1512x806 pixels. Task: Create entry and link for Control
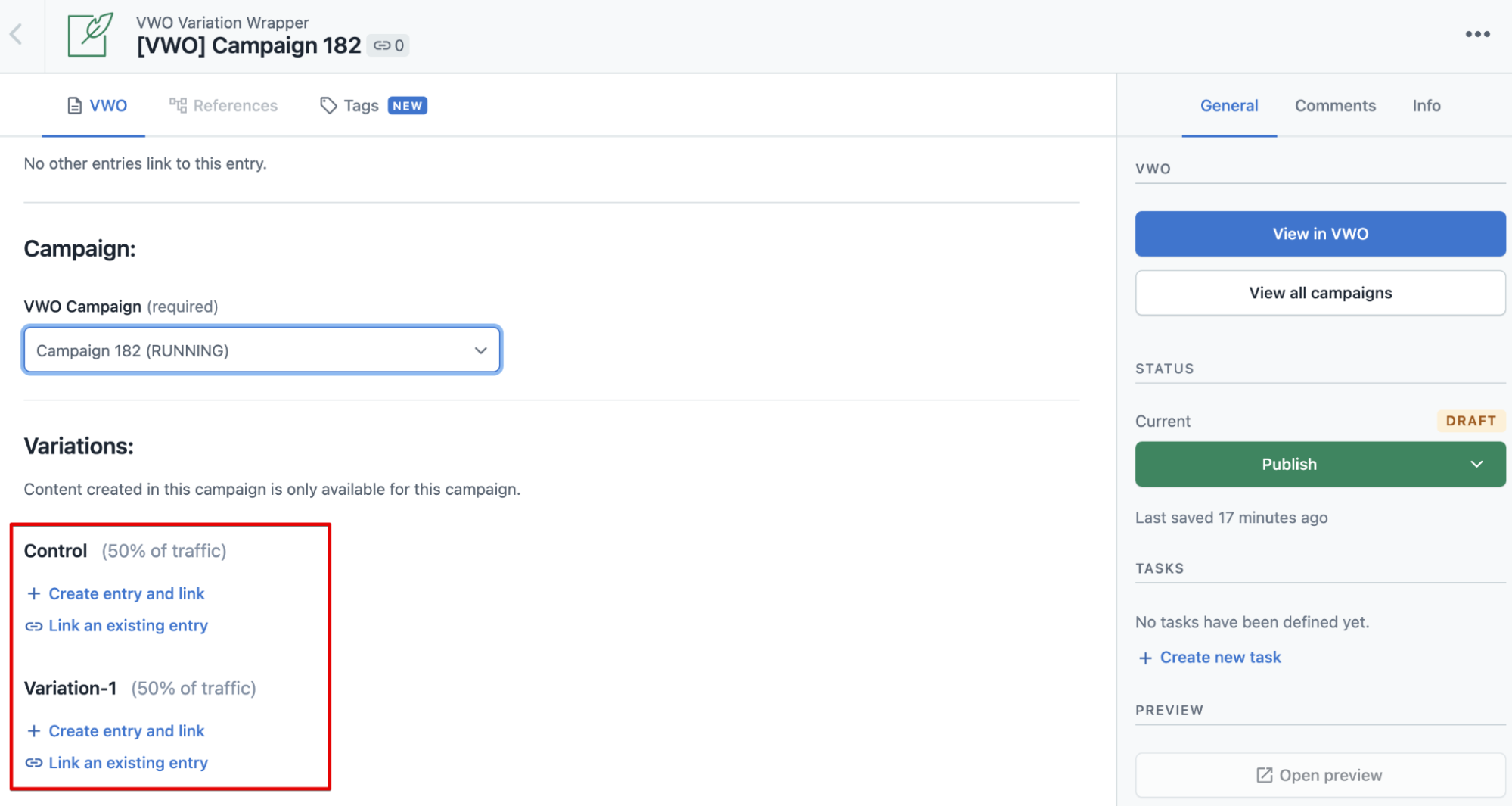tap(116, 594)
